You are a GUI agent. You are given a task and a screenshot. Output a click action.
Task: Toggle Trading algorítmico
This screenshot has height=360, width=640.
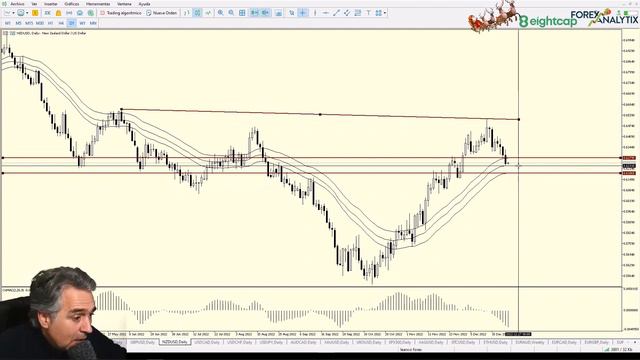click(x=121, y=13)
